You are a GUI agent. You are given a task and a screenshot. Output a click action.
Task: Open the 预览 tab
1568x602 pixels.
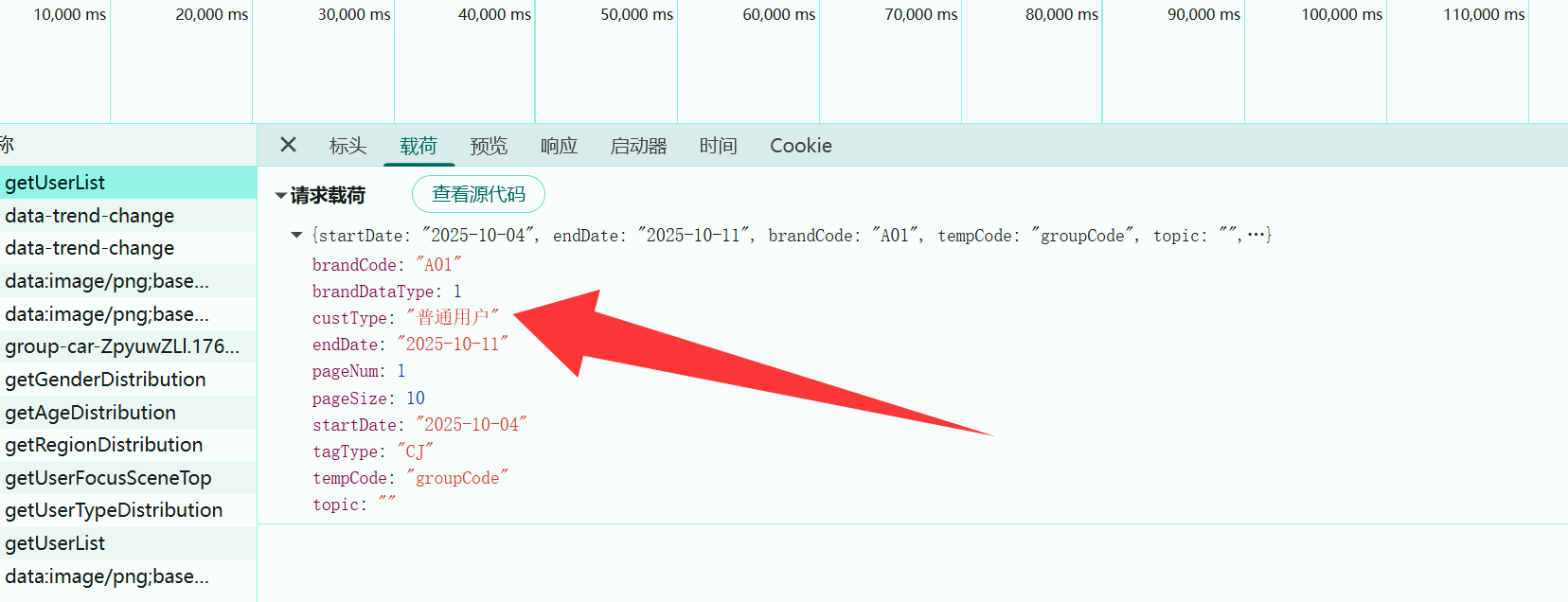[489, 146]
